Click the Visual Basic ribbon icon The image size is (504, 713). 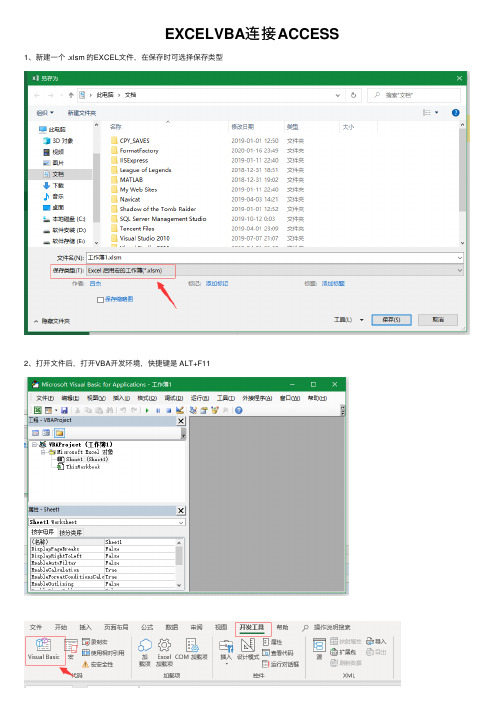pos(43,644)
